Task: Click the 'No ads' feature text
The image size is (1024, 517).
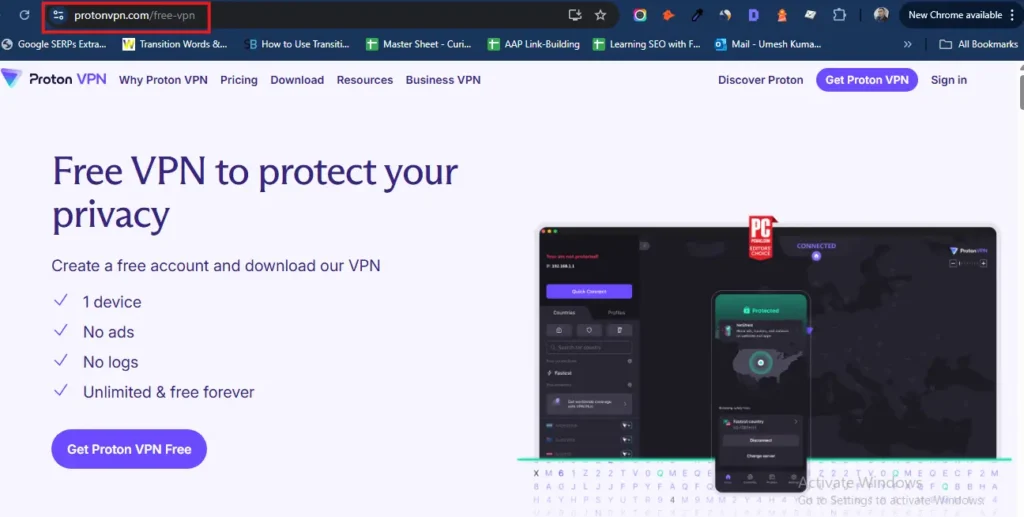Action: point(108,332)
